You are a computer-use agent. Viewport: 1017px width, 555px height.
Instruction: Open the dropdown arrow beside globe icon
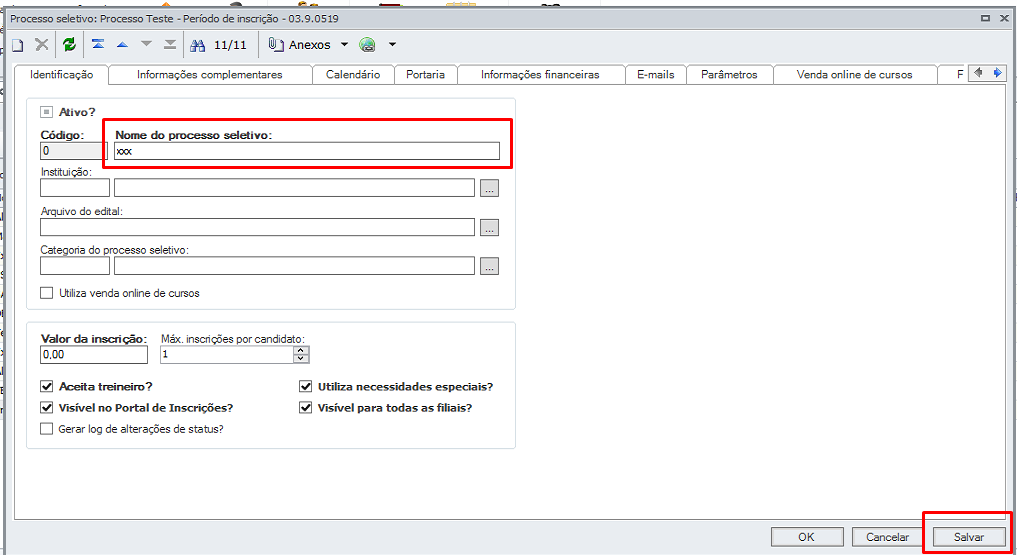click(392, 45)
